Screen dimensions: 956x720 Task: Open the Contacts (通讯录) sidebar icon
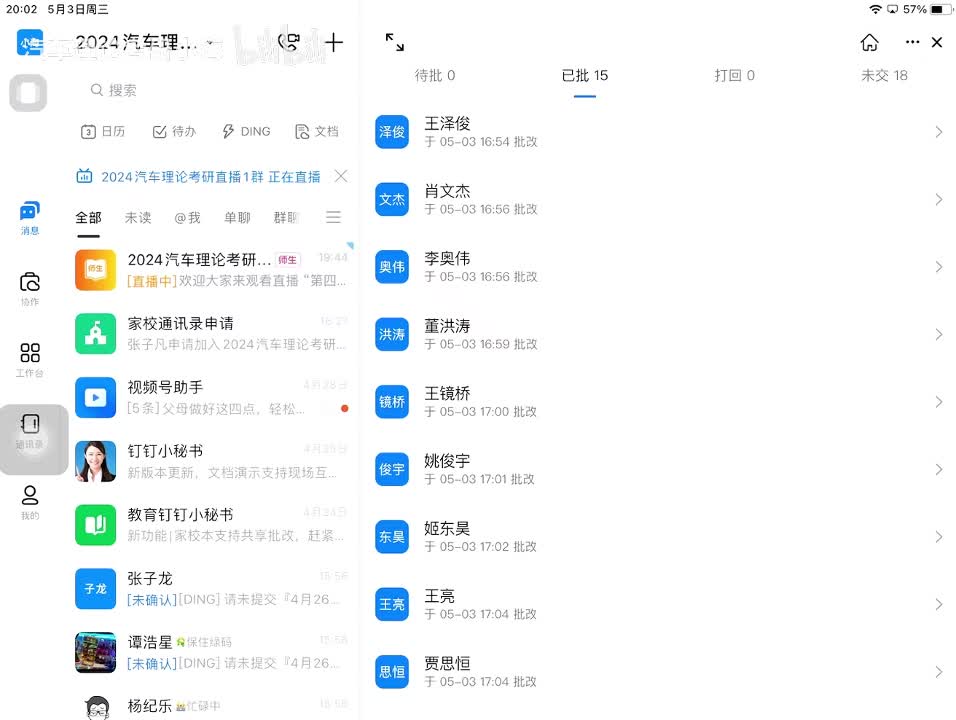[x=30, y=431]
